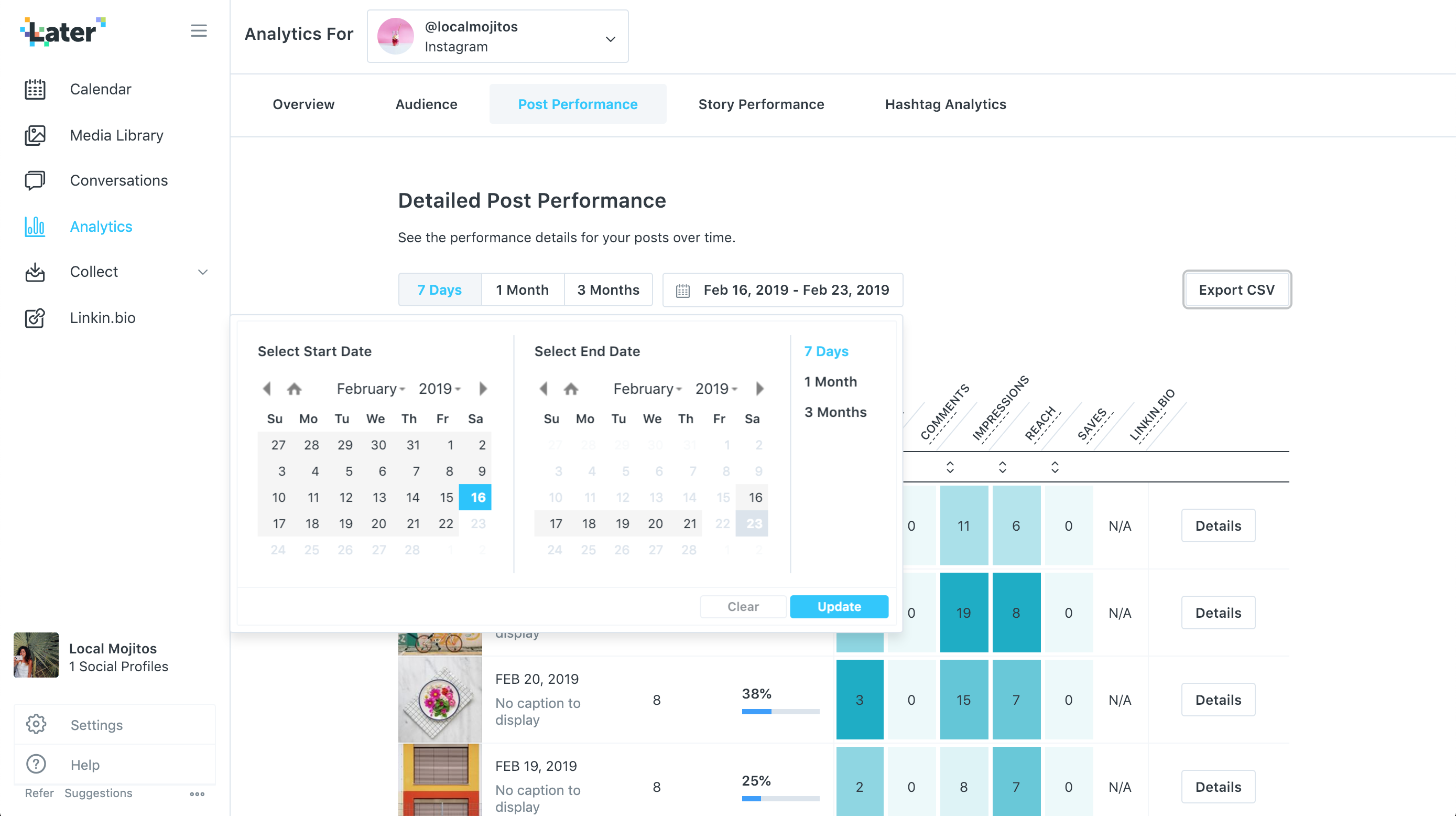The image size is (1456, 816).
Task: Toggle sort on Comments column
Action: pyautogui.click(x=950, y=467)
